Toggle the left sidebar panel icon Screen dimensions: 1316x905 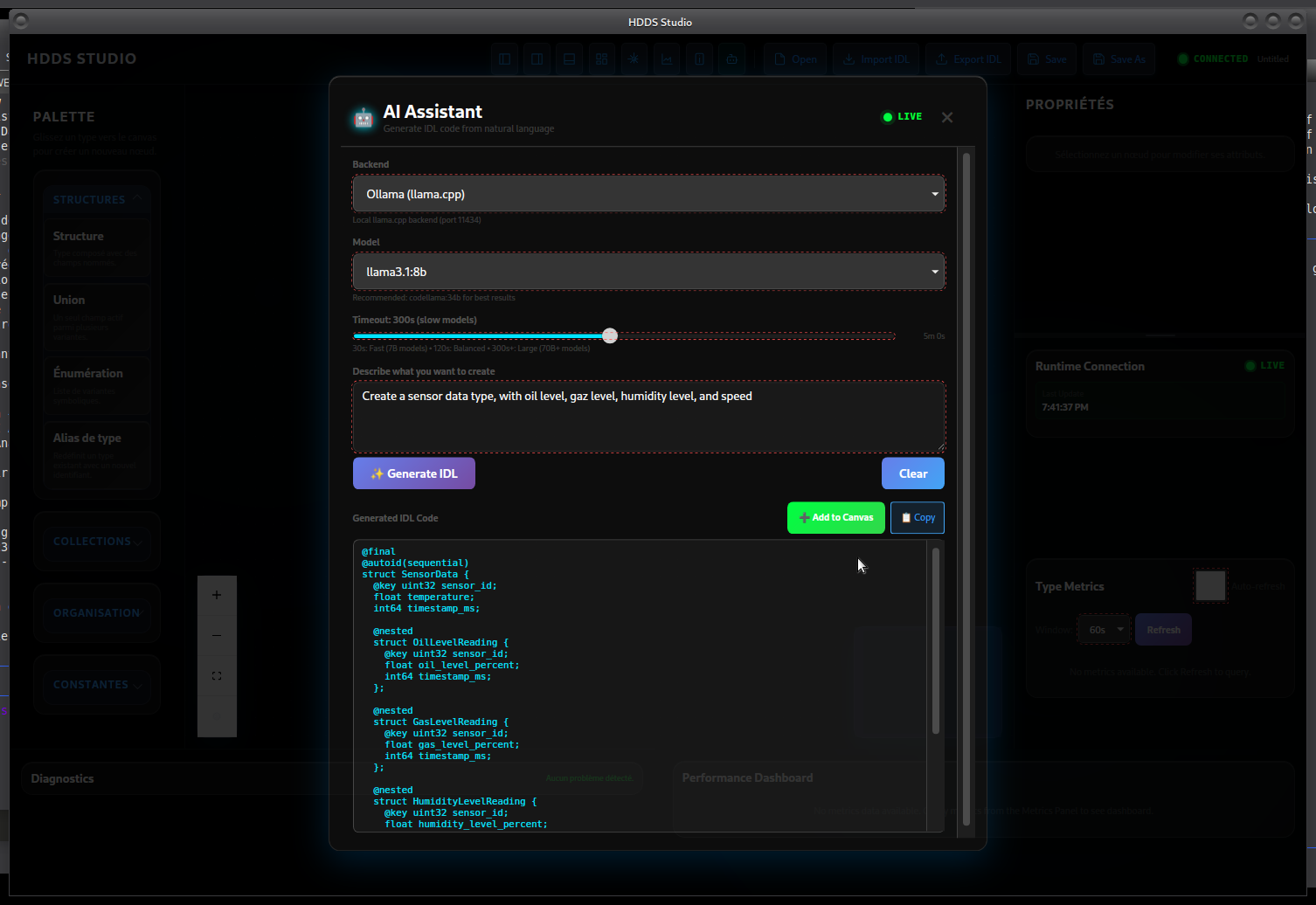click(505, 59)
